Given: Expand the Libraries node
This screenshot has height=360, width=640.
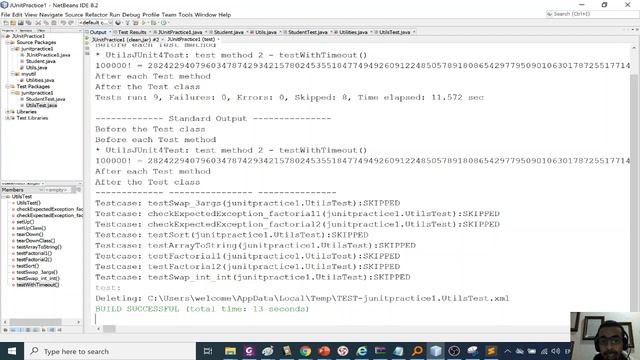Looking at the screenshot, I should pos(7,112).
